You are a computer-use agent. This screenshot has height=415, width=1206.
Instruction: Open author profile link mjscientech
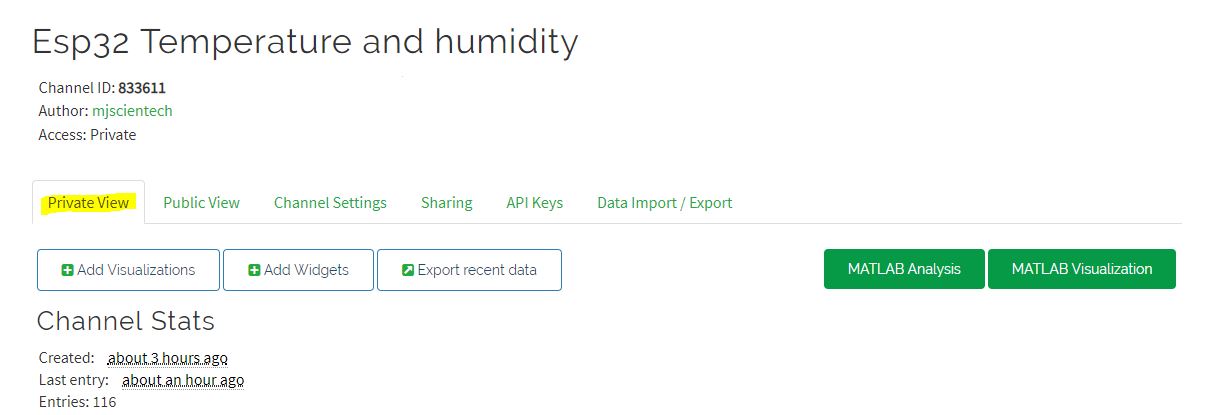(x=132, y=111)
